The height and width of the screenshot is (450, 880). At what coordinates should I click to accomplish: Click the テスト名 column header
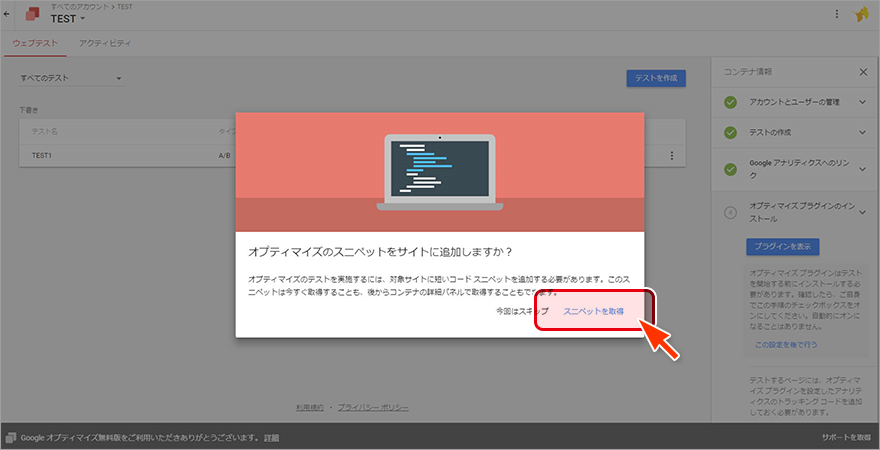point(44,132)
